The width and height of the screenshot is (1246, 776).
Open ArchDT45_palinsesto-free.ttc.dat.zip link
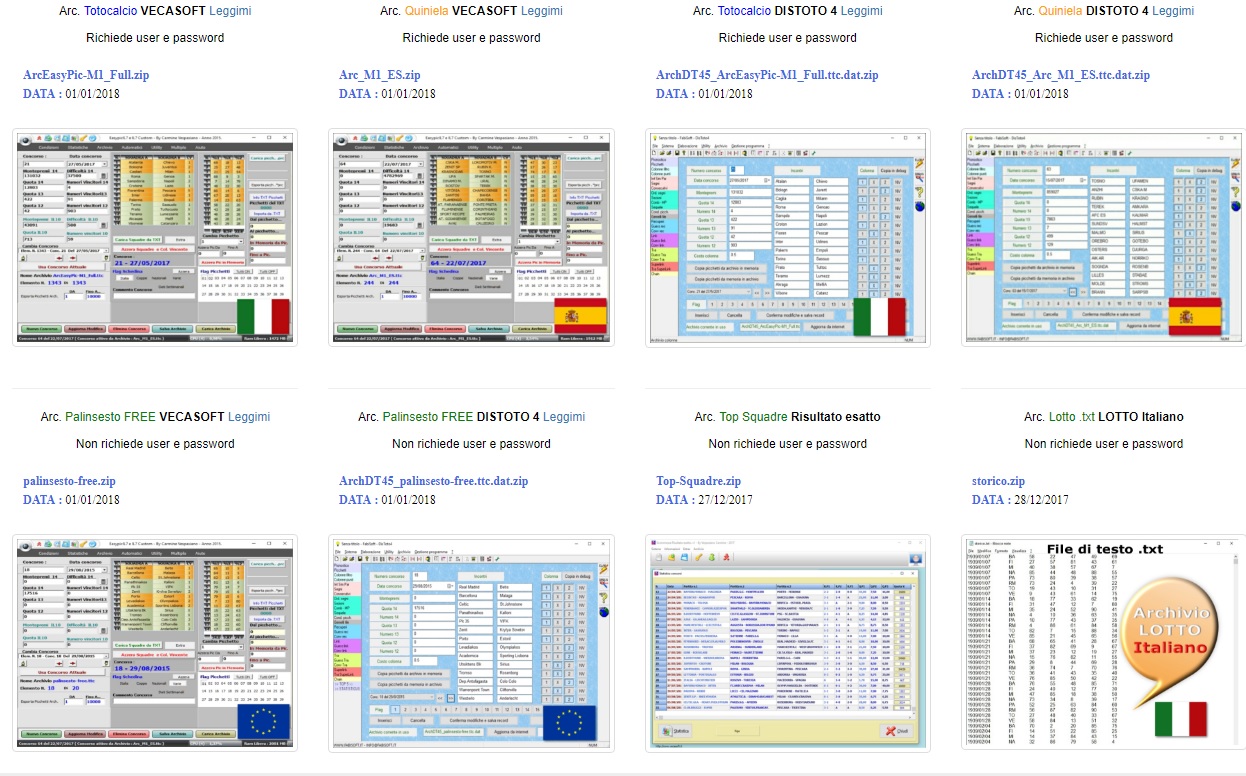click(x=434, y=481)
